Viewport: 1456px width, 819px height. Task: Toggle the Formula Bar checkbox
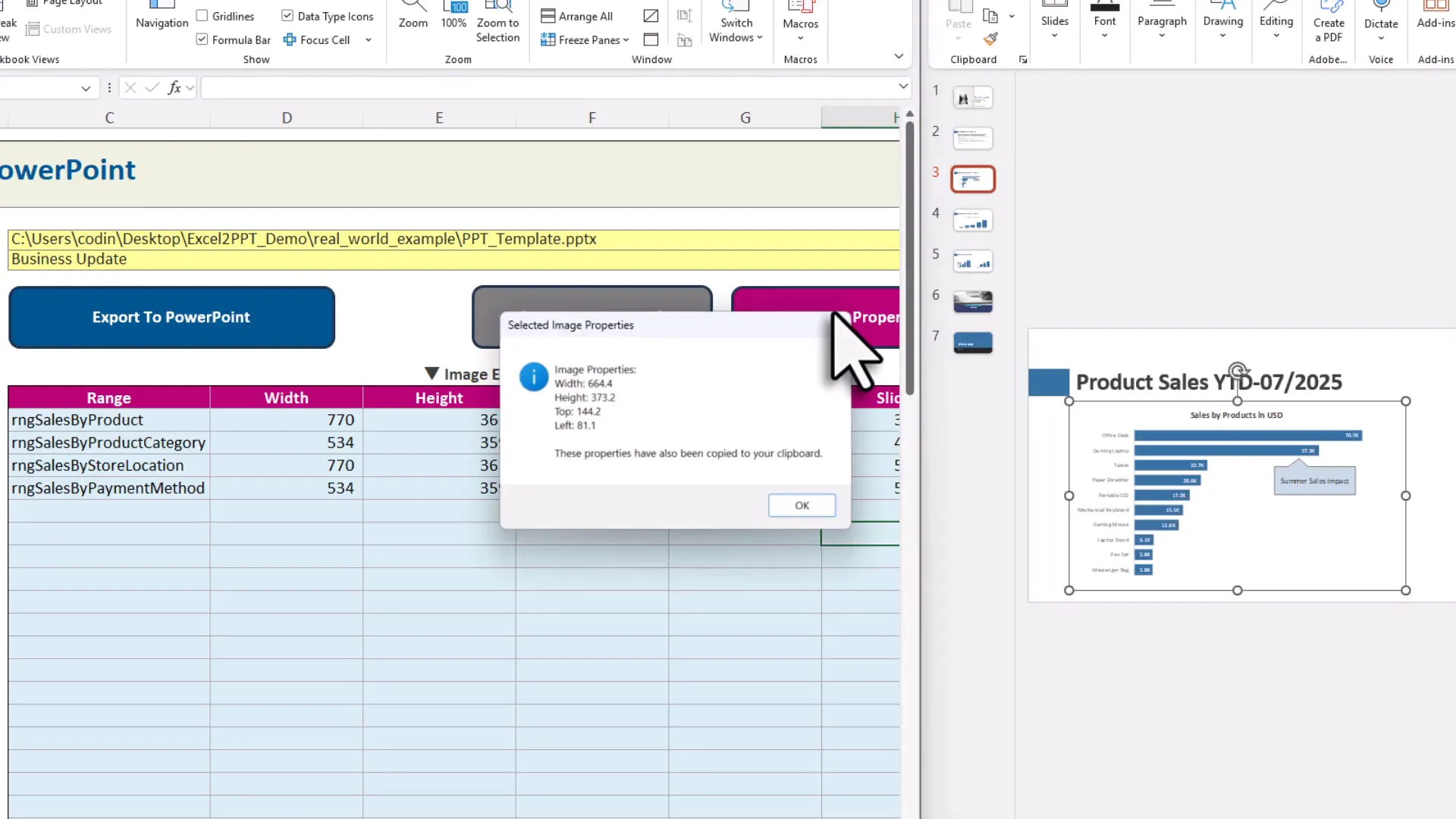[202, 39]
